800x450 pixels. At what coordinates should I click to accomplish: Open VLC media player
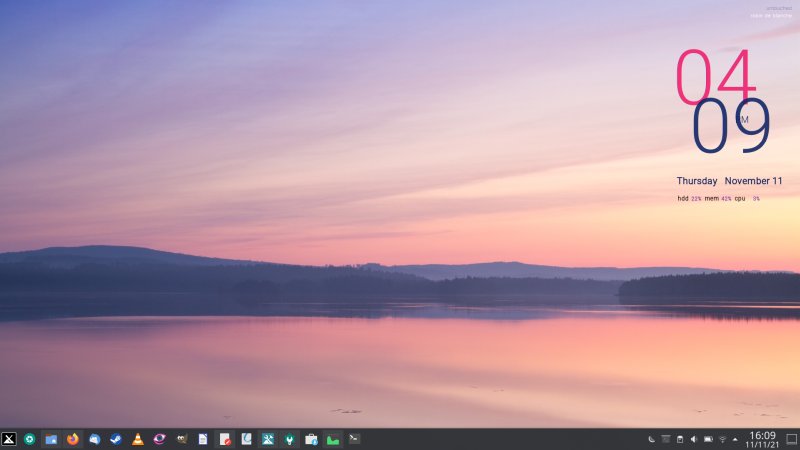click(x=138, y=439)
